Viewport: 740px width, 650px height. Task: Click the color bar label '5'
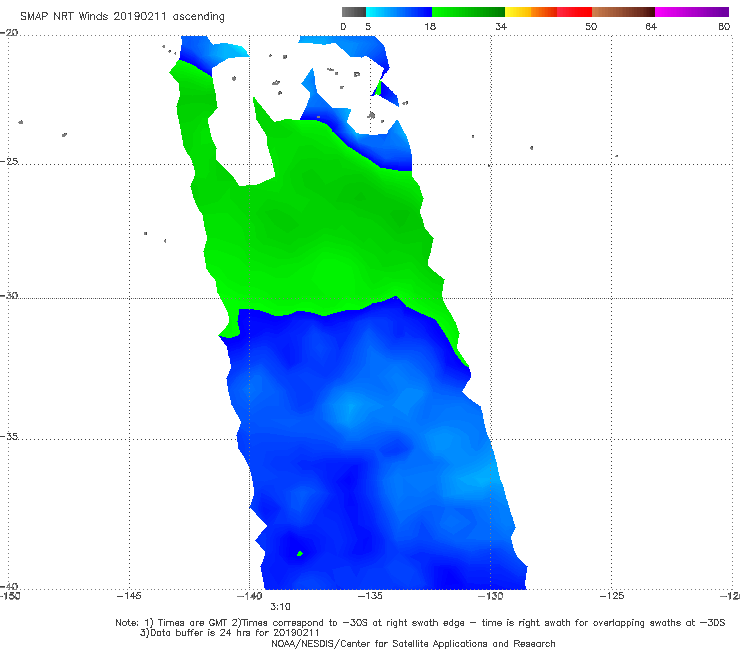[368, 27]
